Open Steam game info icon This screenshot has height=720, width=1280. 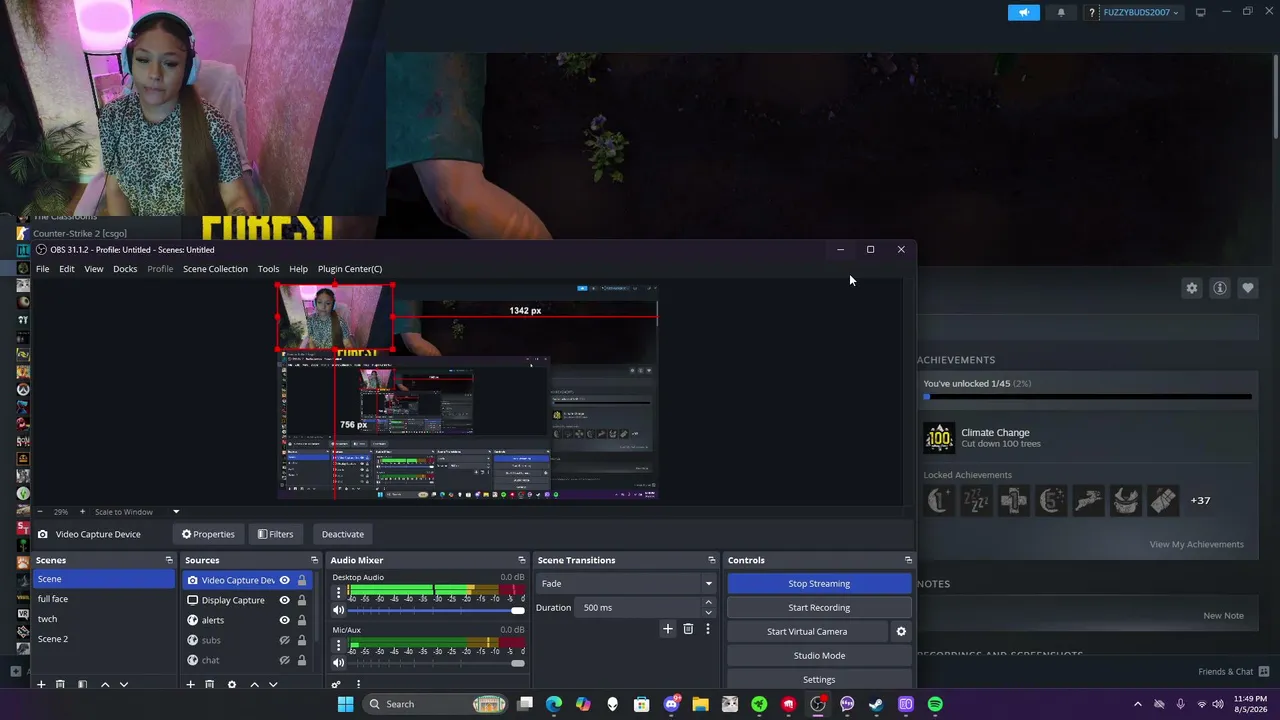coord(1220,288)
